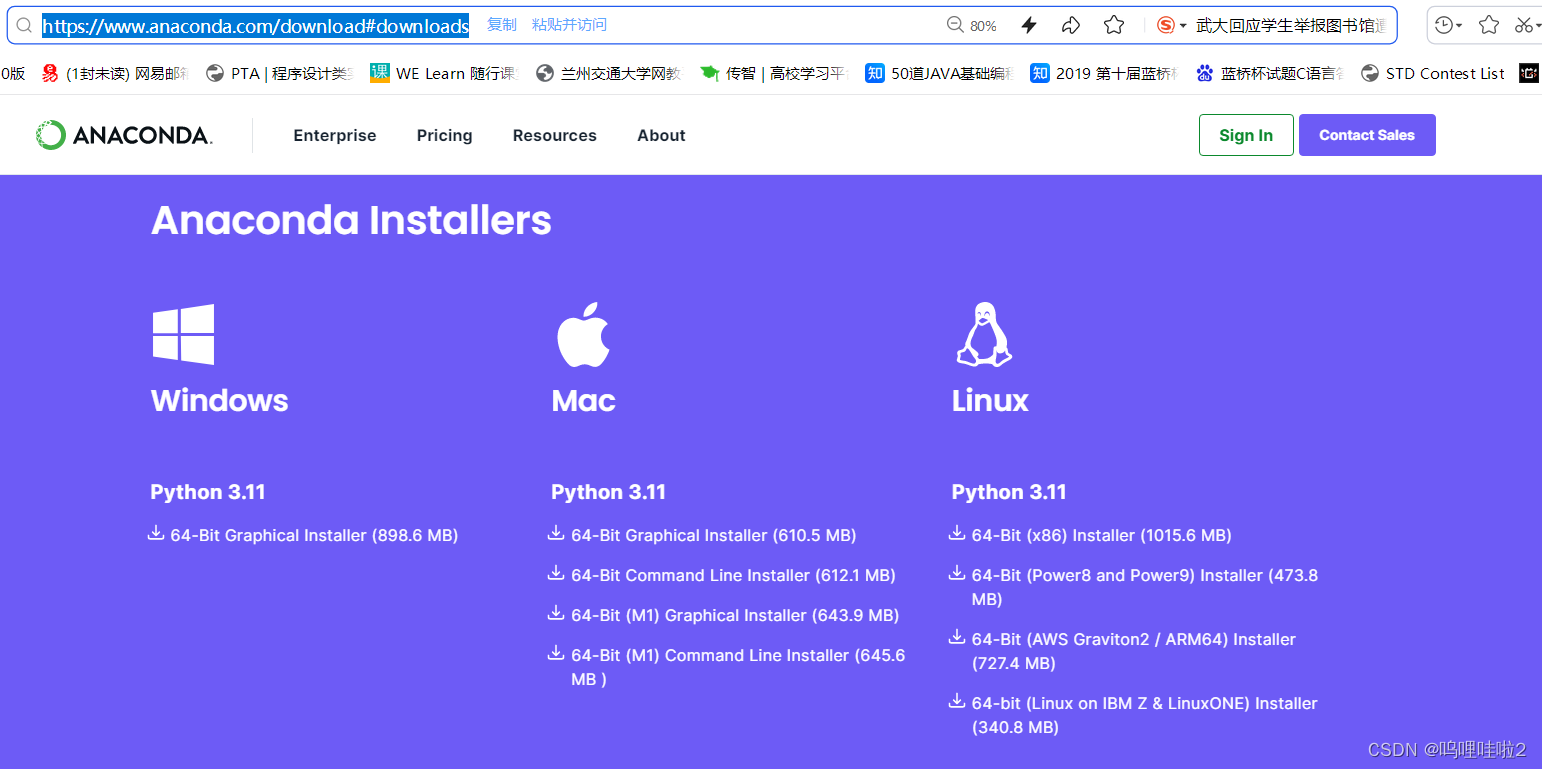Screen dimensions: 1542x769
Task: Open the Pricing menu item
Action: click(445, 135)
